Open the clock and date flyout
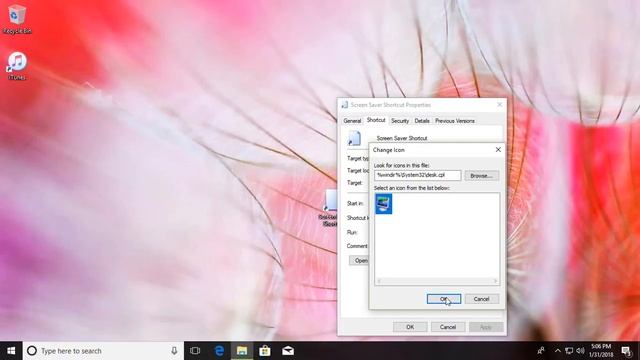The image size is (640, 360). (x=602, y=351)
